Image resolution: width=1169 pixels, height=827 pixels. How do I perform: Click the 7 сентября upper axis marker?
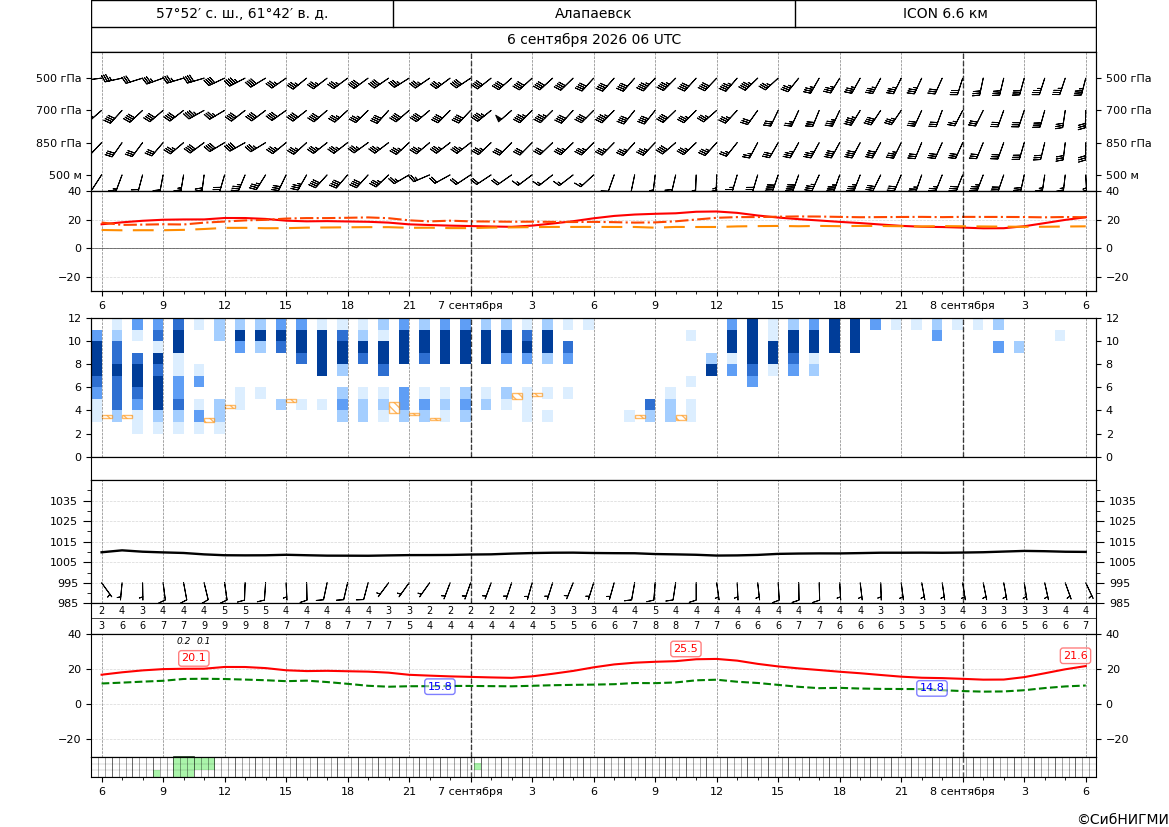pyautogui.click(x=470, y=305)
